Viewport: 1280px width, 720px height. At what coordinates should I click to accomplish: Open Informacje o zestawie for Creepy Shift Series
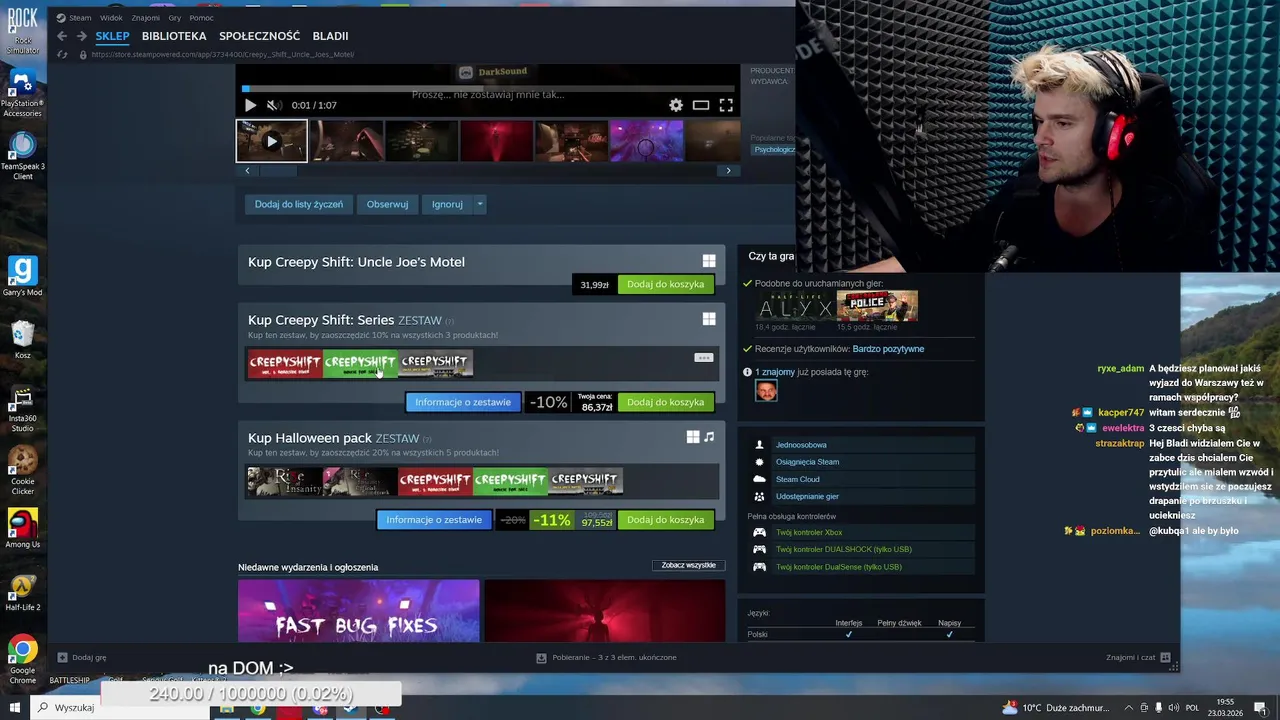point(463,402)
